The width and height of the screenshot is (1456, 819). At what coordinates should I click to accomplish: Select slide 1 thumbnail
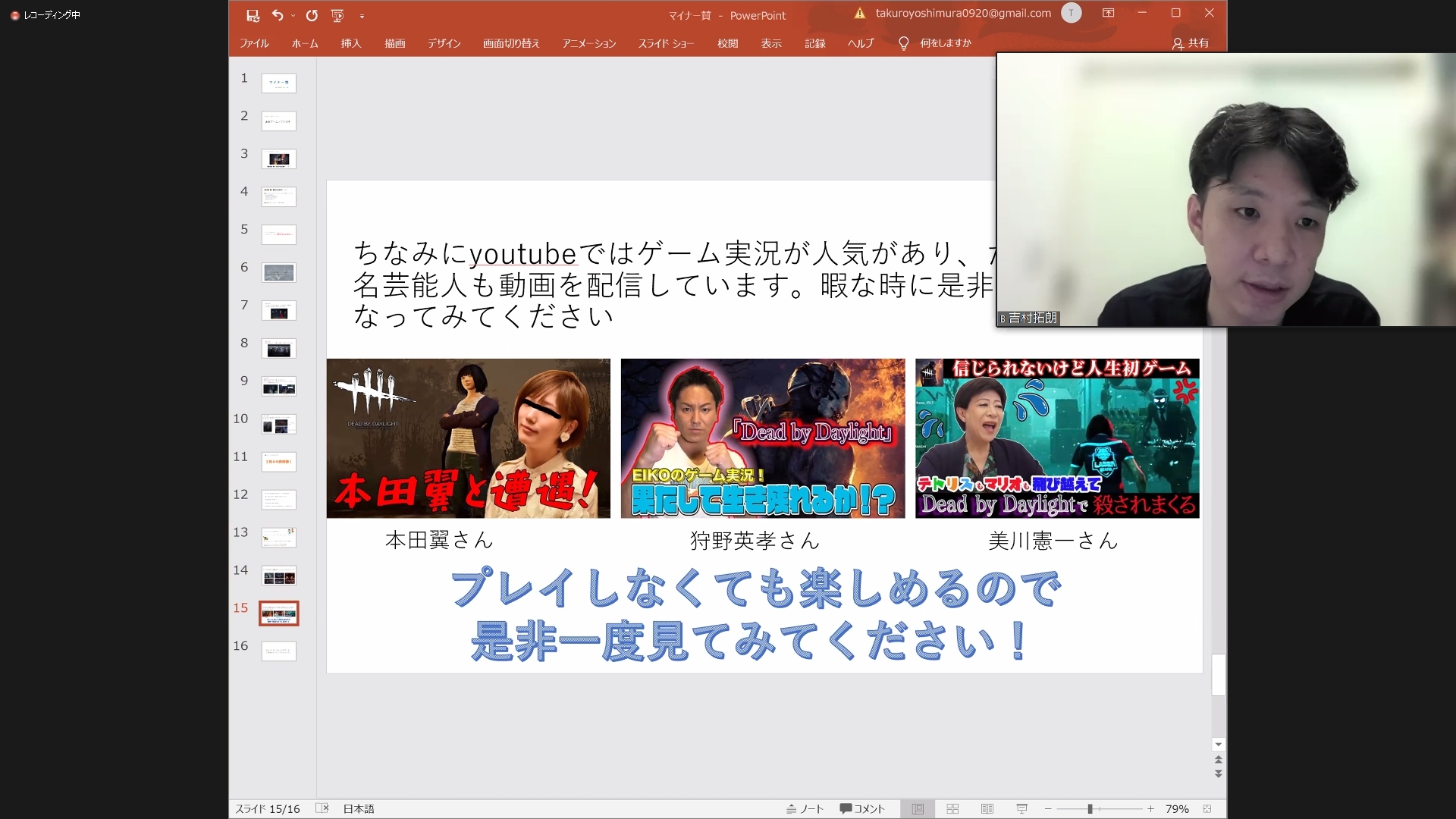coord(278,83)
